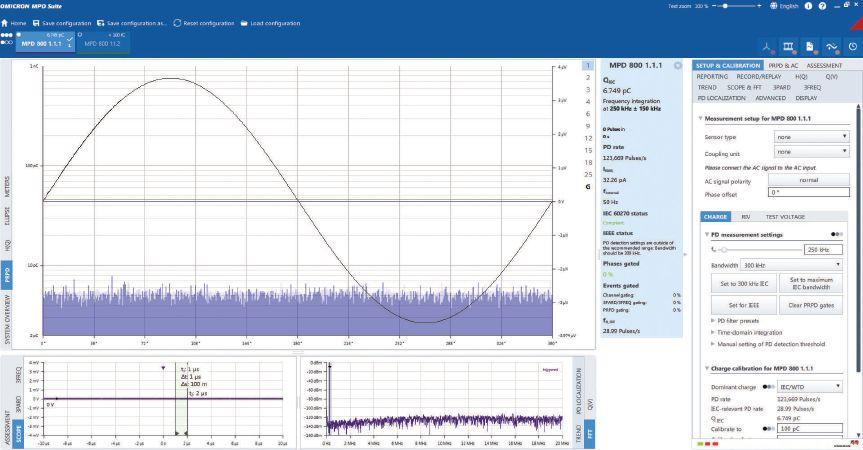Viewport: 863px width, 450px height.
Task: Toggle the Calibrate to switch
Action: click(x=768, y=428)
